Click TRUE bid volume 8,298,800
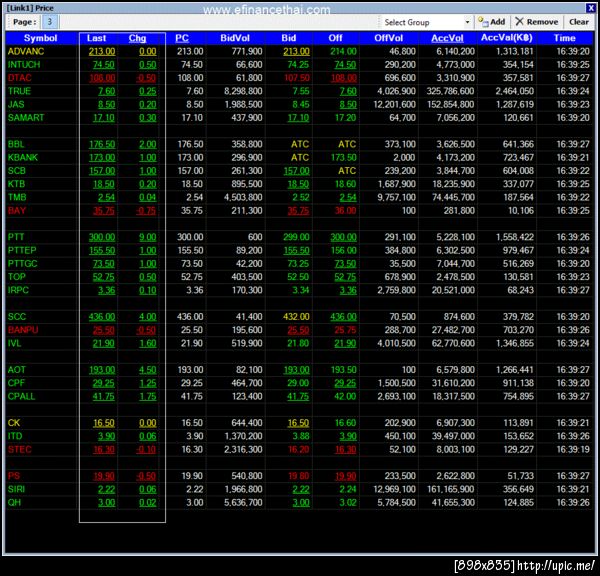The width and height of the screenshot is (600, 576). (x=243, y=91)
